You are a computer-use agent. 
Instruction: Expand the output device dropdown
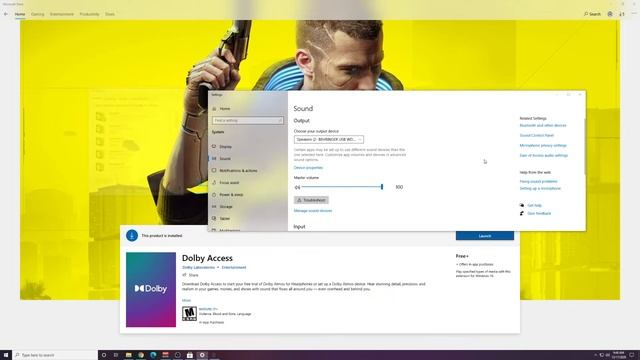(329, 140)
